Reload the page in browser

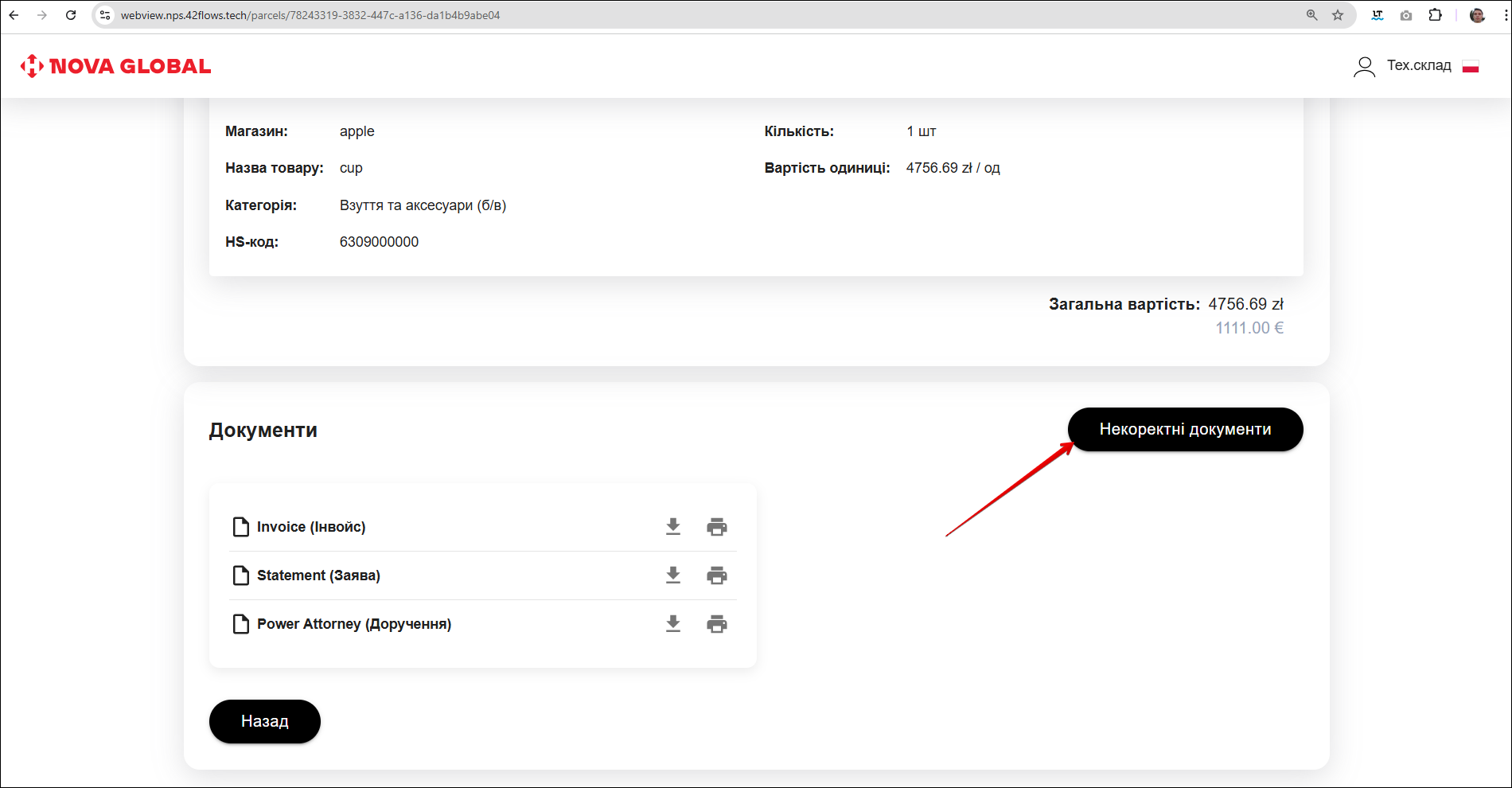(x=71, y=15)
